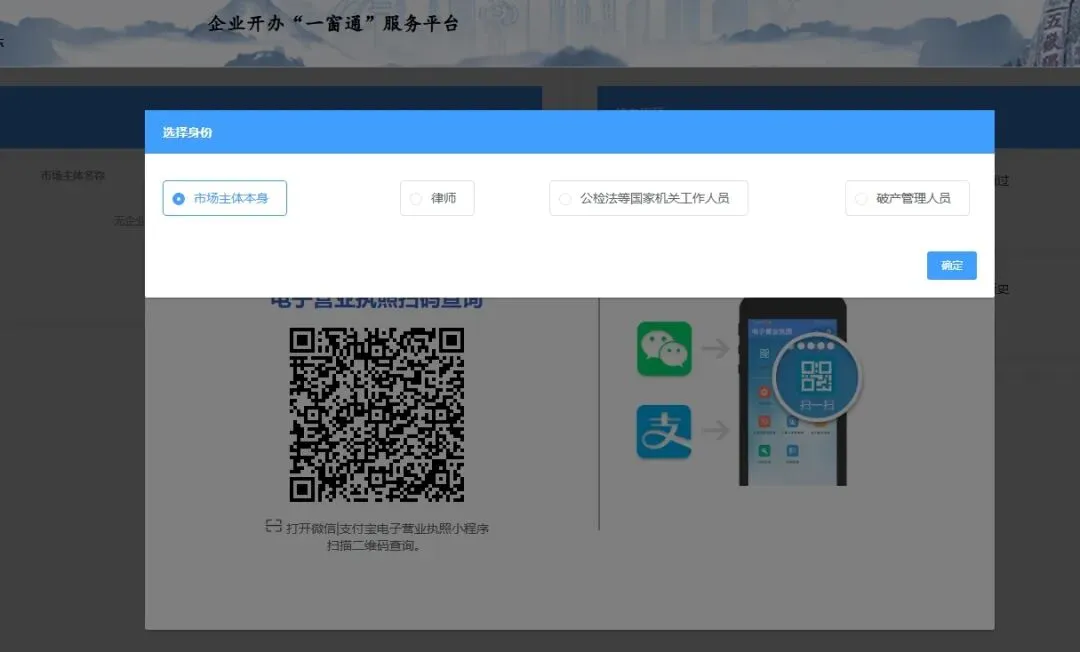Confirm identity with the 确定 button

pos(951,265)
